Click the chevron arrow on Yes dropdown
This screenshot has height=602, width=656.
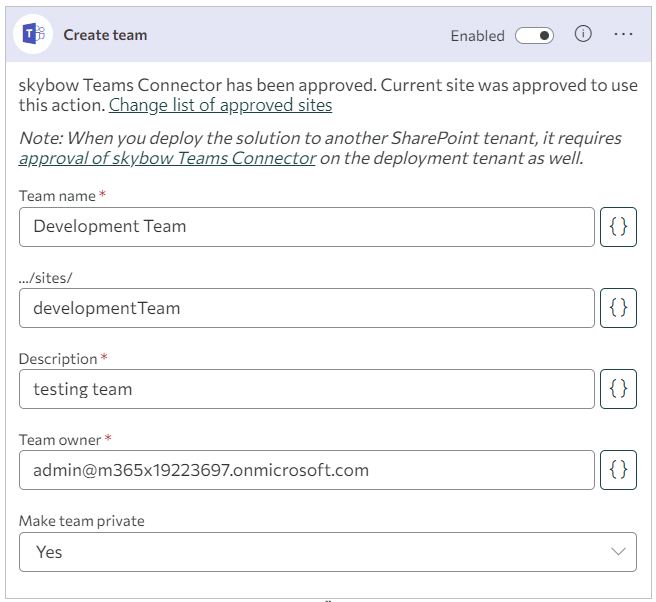pos(618,551)
